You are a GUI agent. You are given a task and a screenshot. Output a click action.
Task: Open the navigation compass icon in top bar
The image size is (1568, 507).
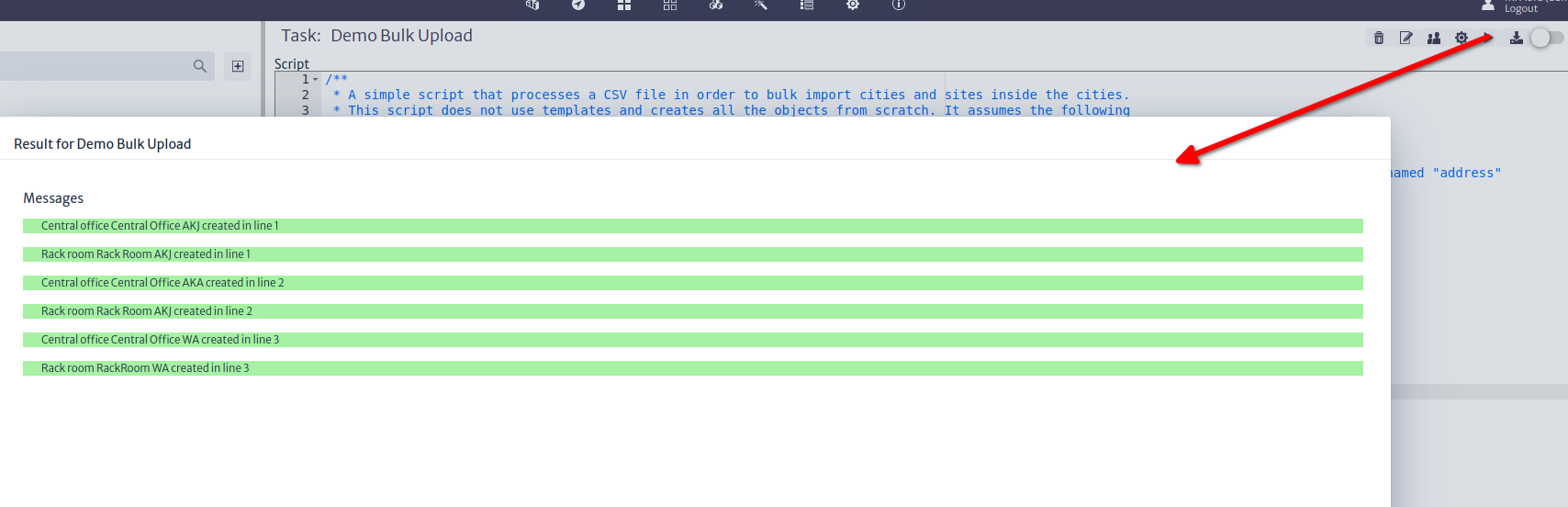[x=577, y=5]
